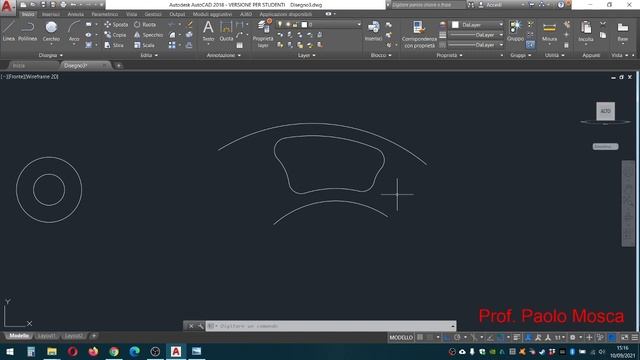The width and height of the screenshot is (640, 360).
Task: Click the table icon in Annotazione
Action: pos(239,45)
